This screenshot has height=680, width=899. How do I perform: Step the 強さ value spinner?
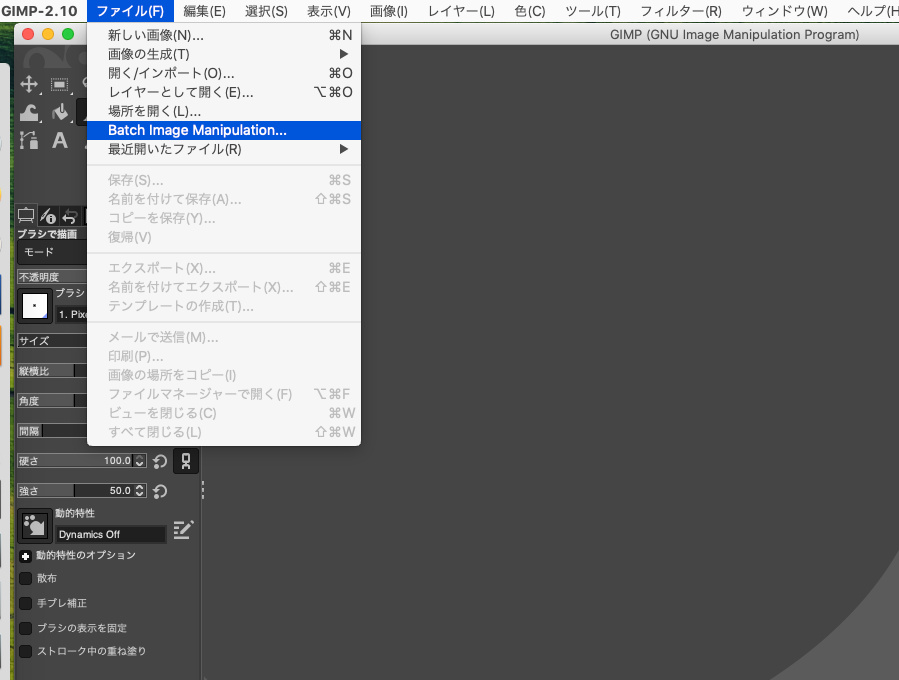pos(139,491)
